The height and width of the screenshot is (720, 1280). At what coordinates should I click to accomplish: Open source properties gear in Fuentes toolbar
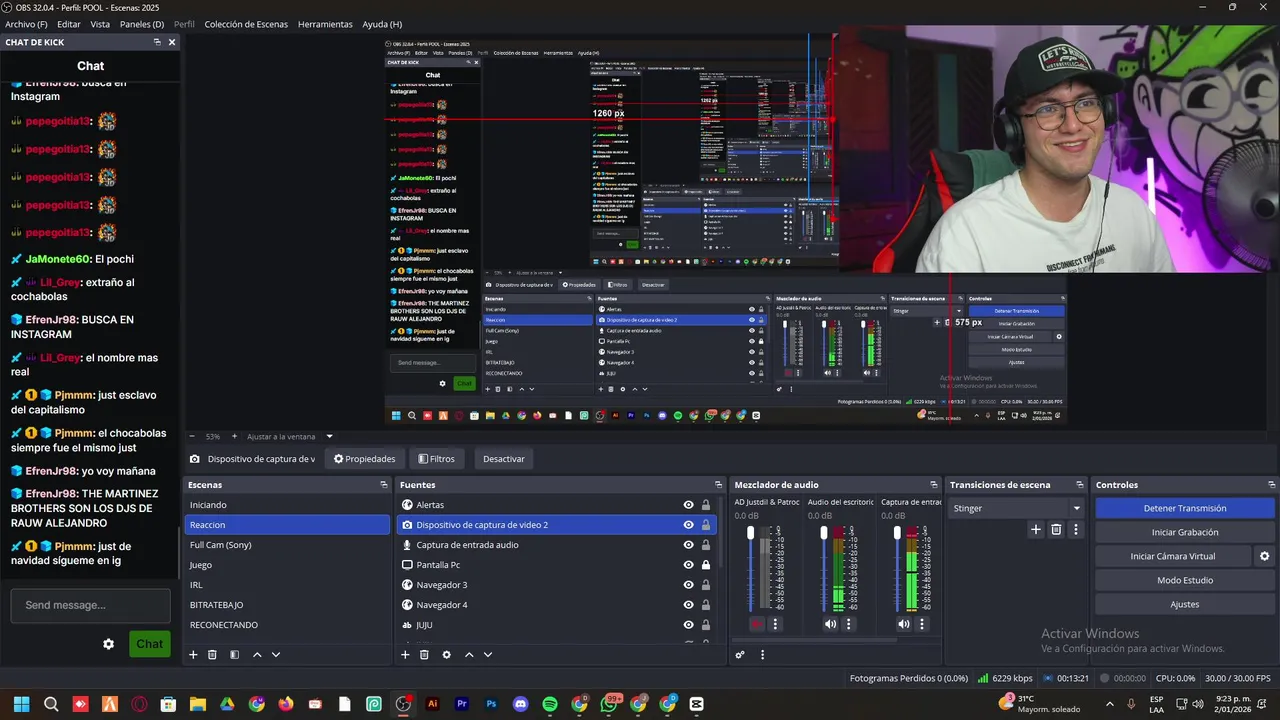pos(446,655)
